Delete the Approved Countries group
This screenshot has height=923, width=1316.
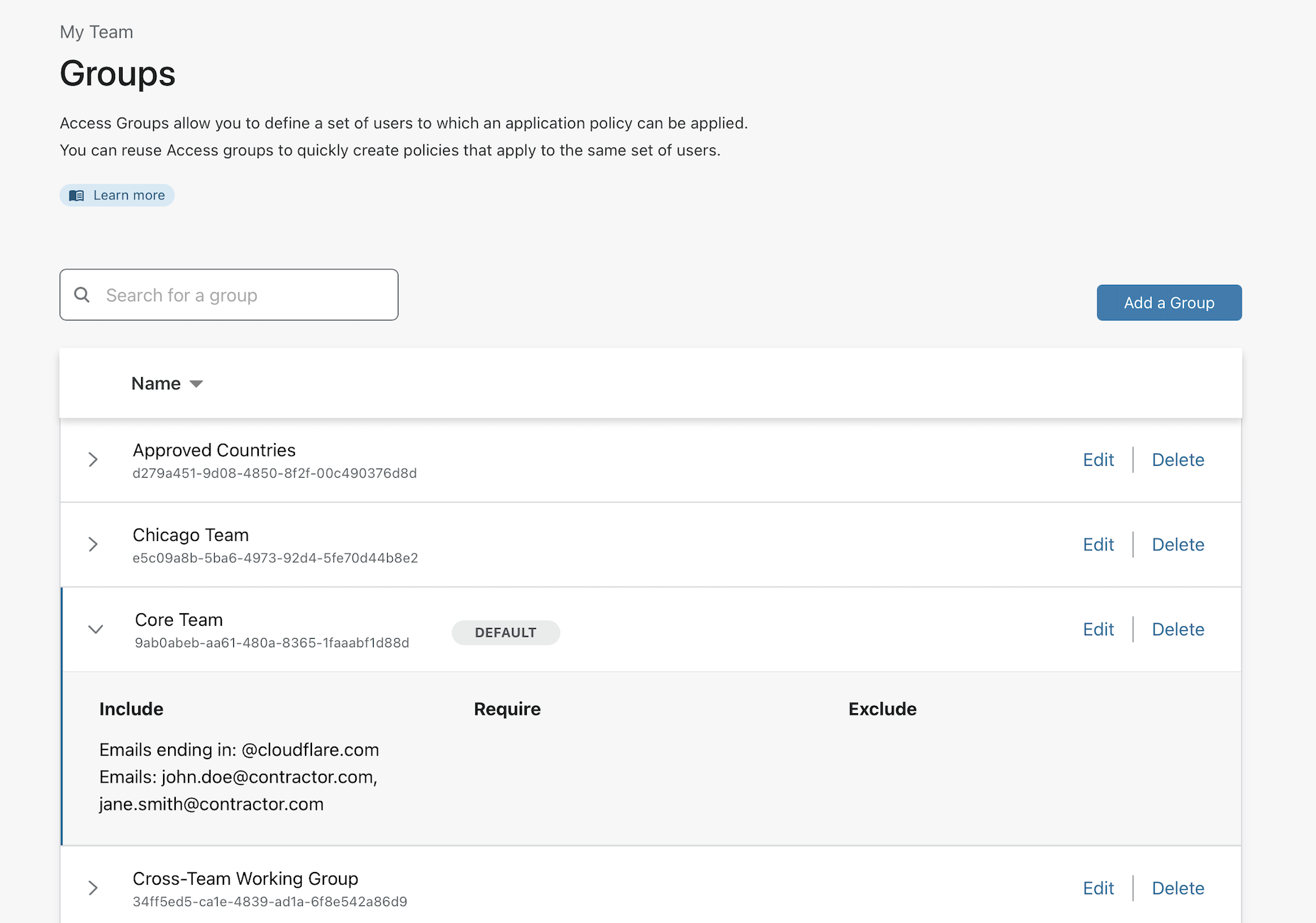[x=1178, y=460]
